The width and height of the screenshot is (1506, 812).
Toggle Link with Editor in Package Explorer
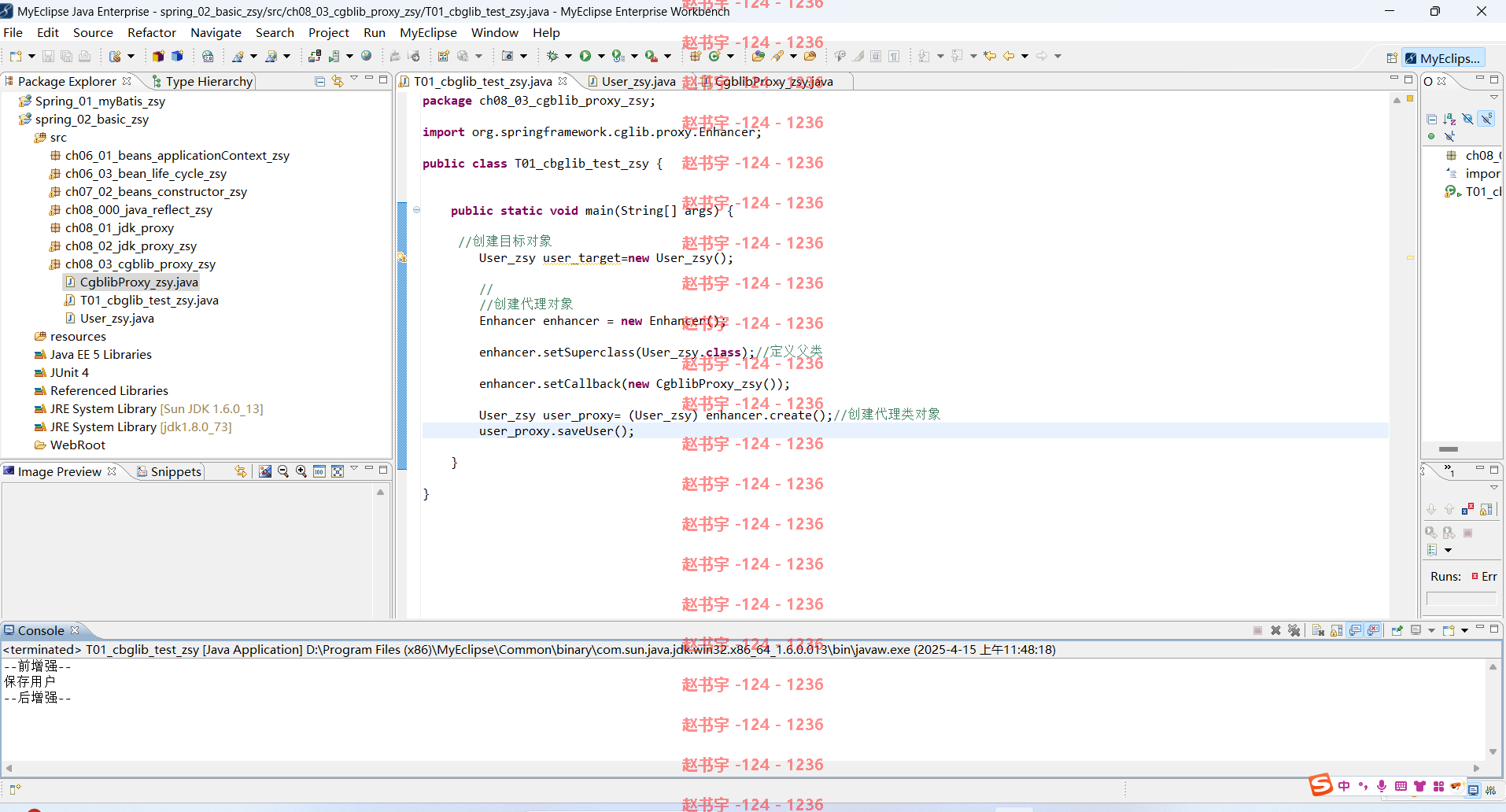(338, 81)
